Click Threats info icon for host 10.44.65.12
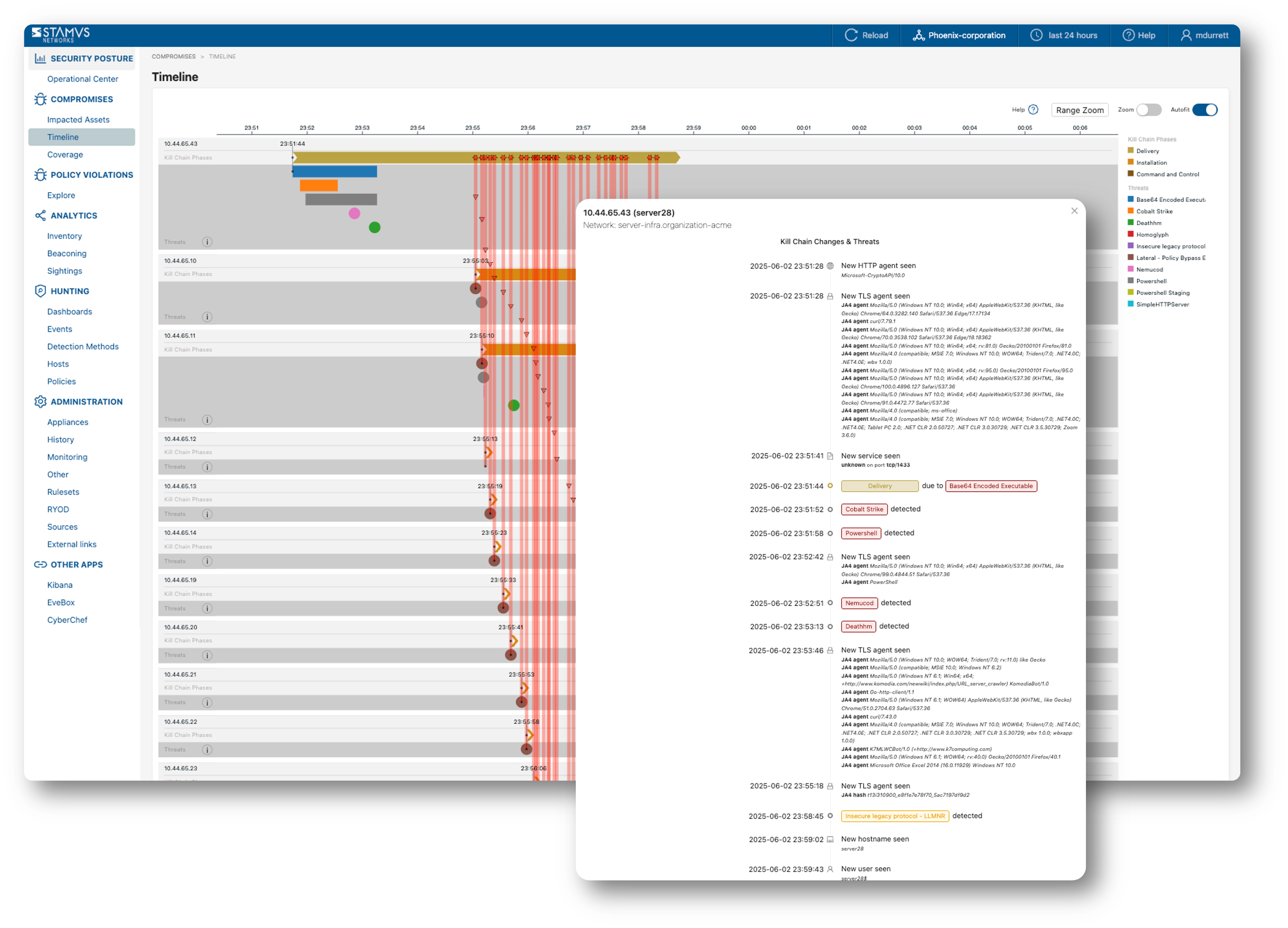Screen dimensions: 1288x928 click(x=207, y=467)
